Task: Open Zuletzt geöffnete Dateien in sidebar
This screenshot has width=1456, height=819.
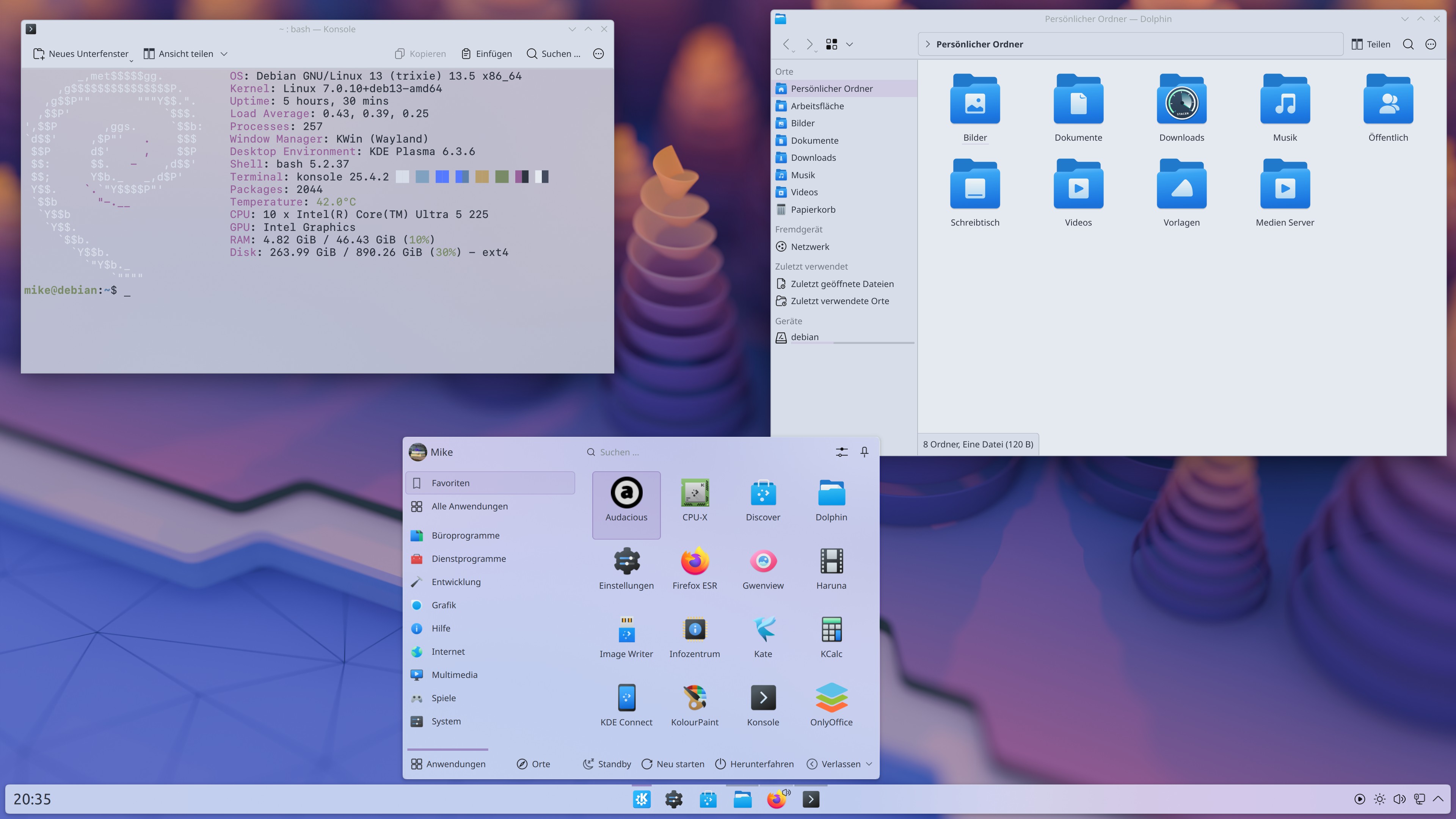Action: coord(844,284)
